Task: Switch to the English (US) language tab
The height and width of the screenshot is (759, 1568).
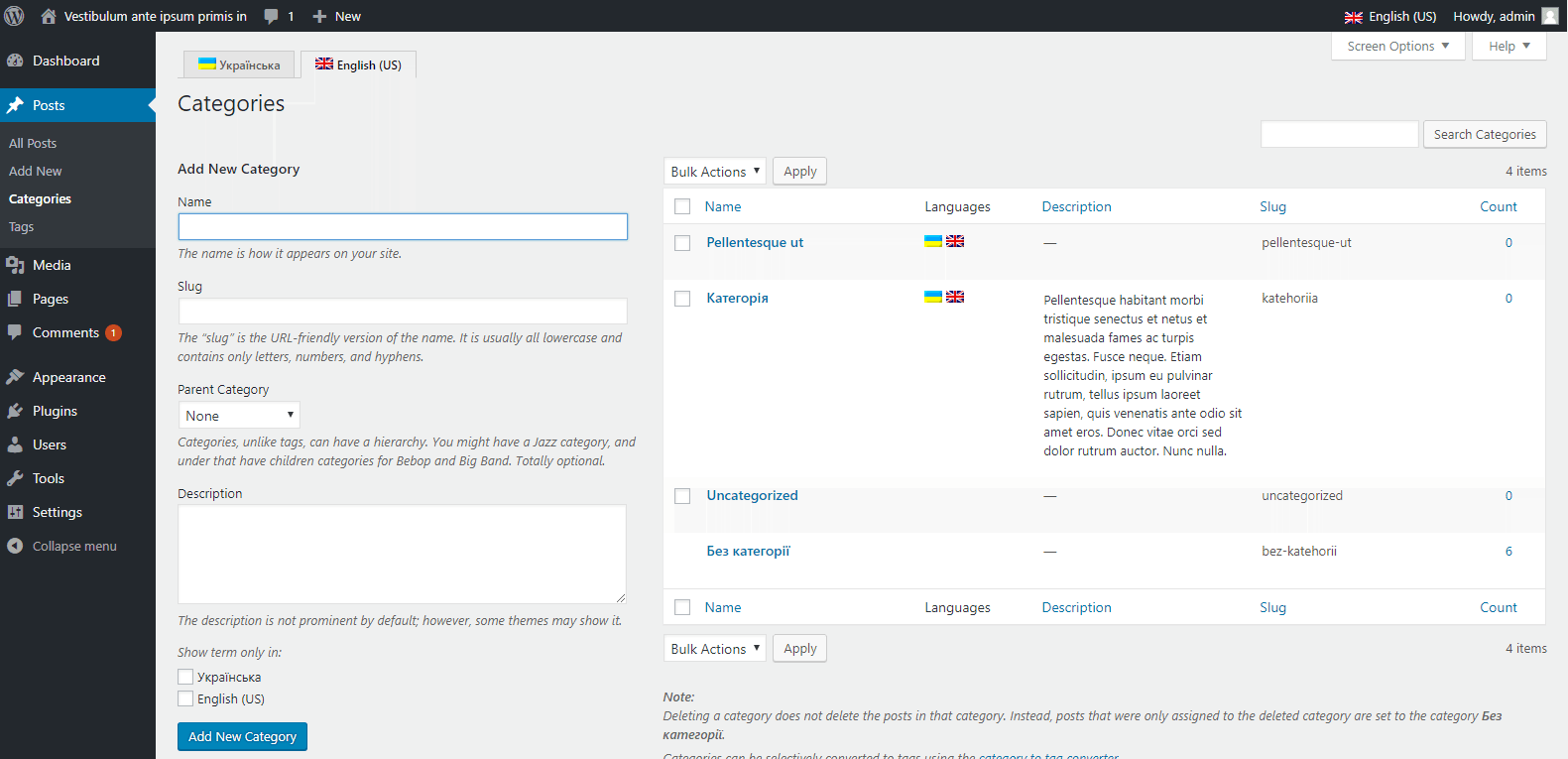Action: (x=358, y=64)
